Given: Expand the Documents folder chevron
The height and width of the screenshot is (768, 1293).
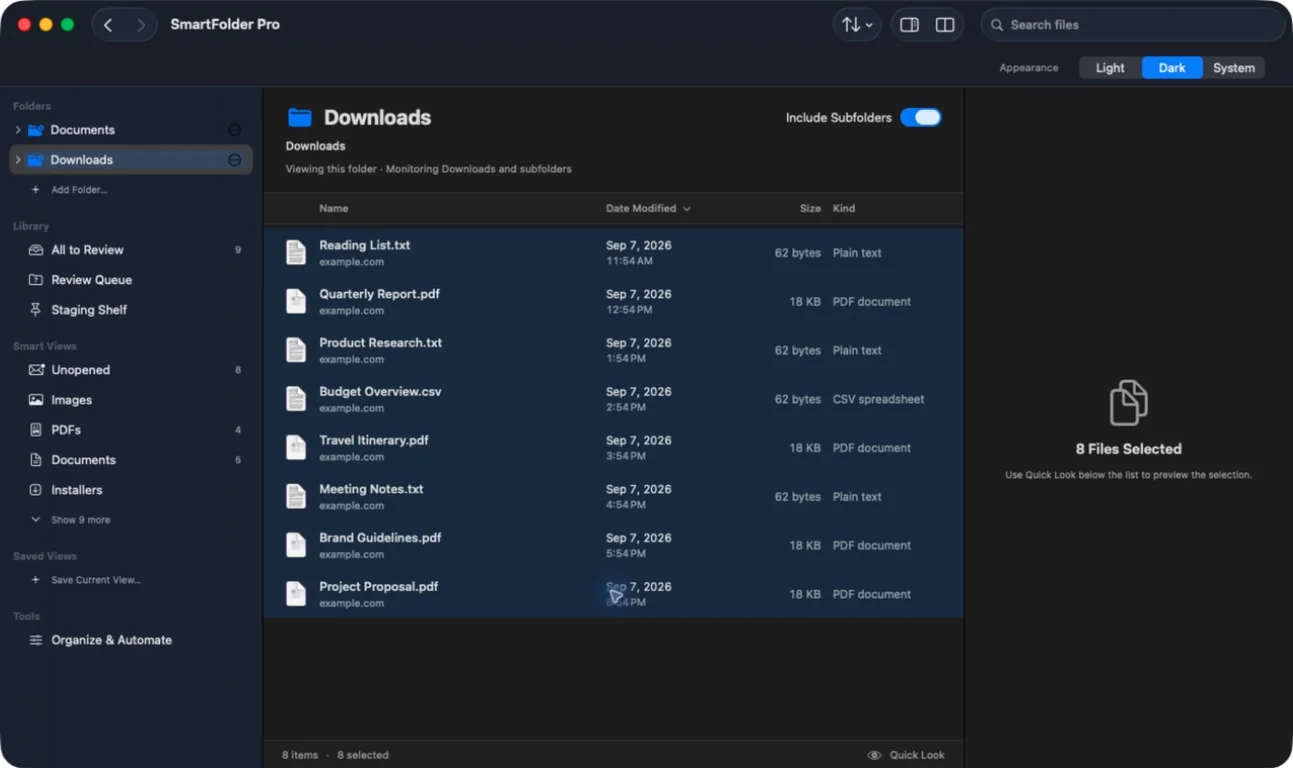Looking at the screenshot, I should click(x=18, y=130).
